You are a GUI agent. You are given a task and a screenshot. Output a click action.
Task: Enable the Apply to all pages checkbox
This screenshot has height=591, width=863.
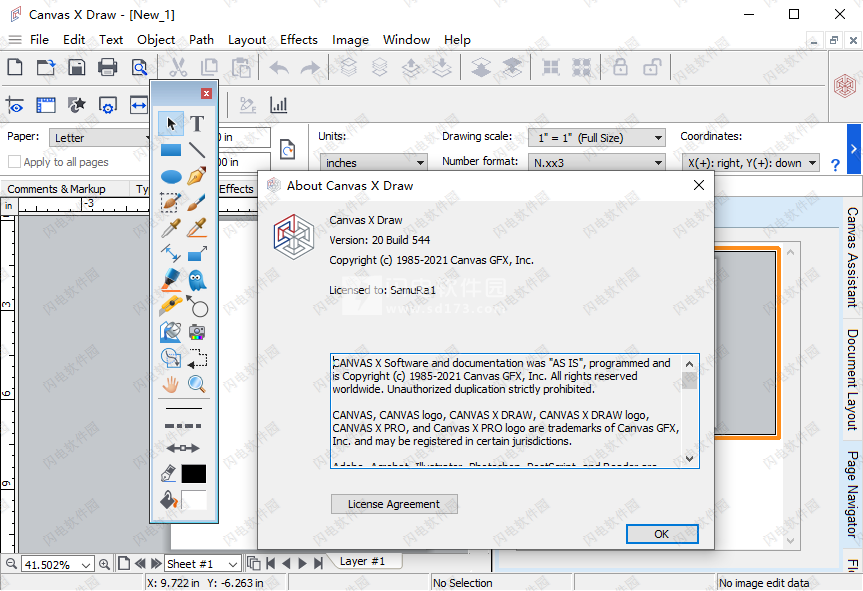[14, 162]
